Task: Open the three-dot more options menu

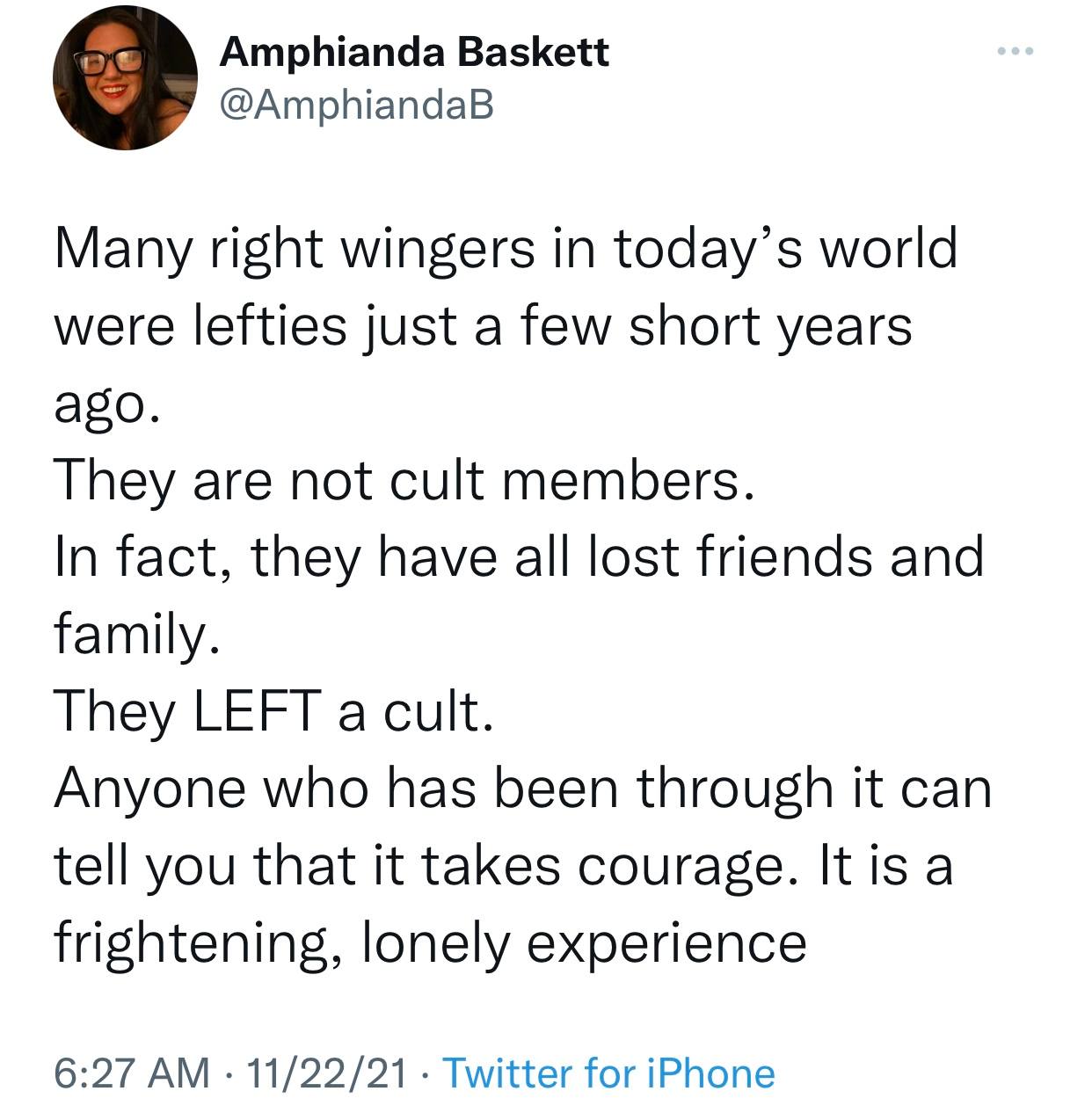Action: click(1016, 52)
